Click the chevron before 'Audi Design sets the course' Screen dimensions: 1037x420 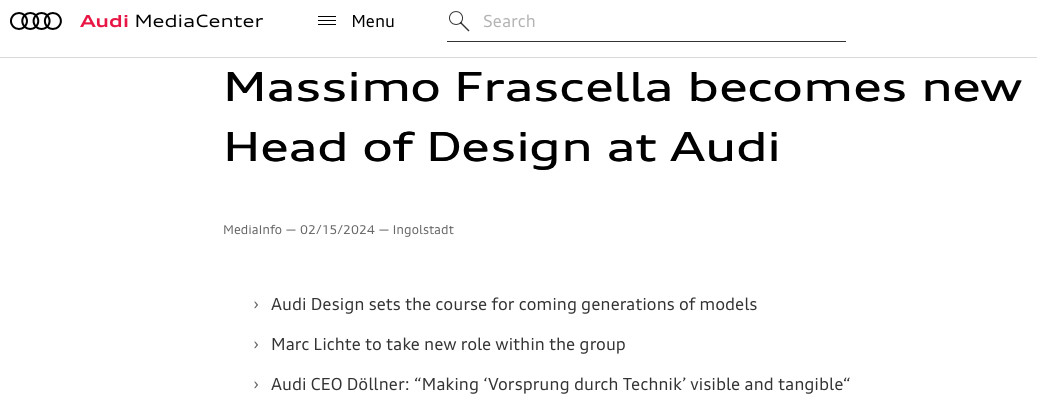click(256, 305)
